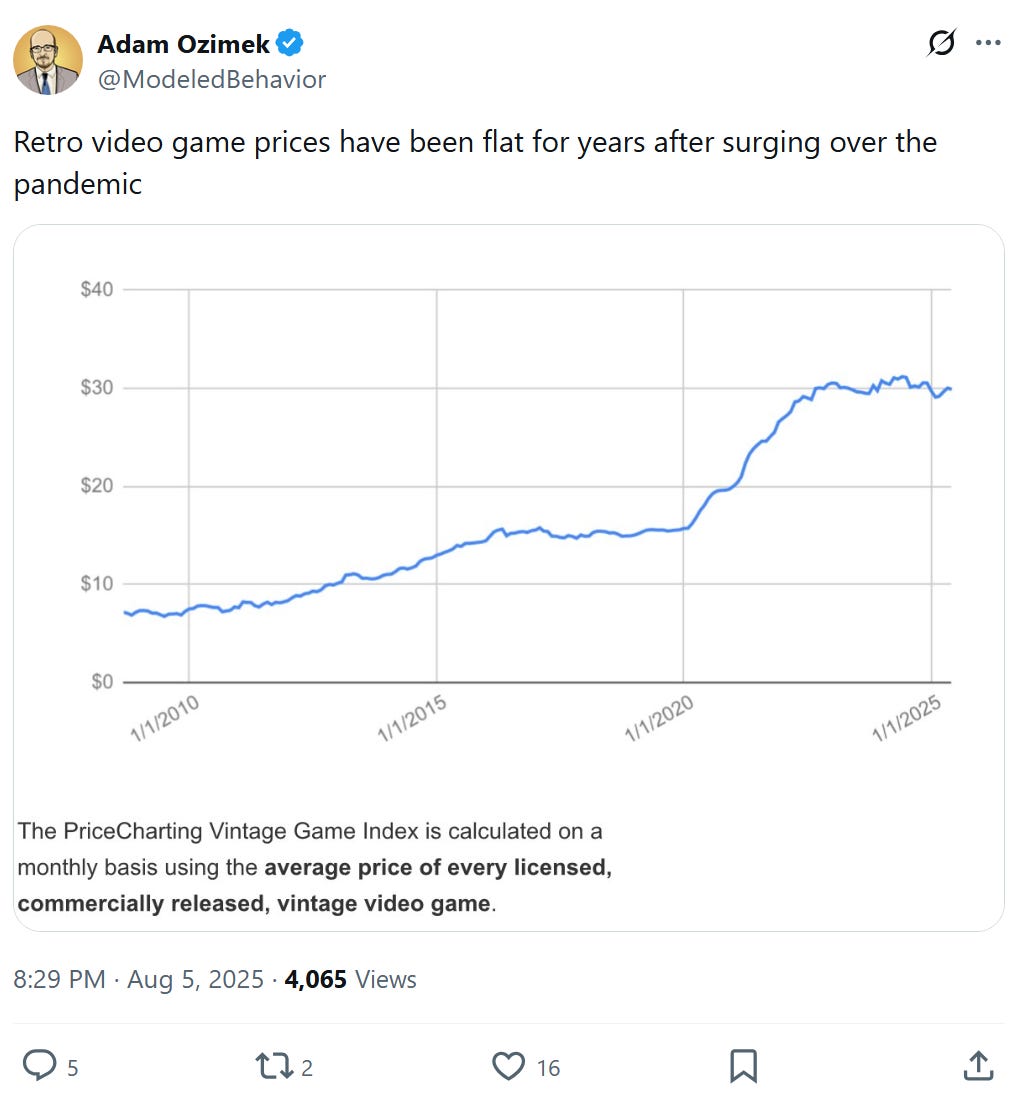The width and height of the screenshot is (1018, 1097).
Task: Click the repost count 2
Action: [x=307, y=1068]
